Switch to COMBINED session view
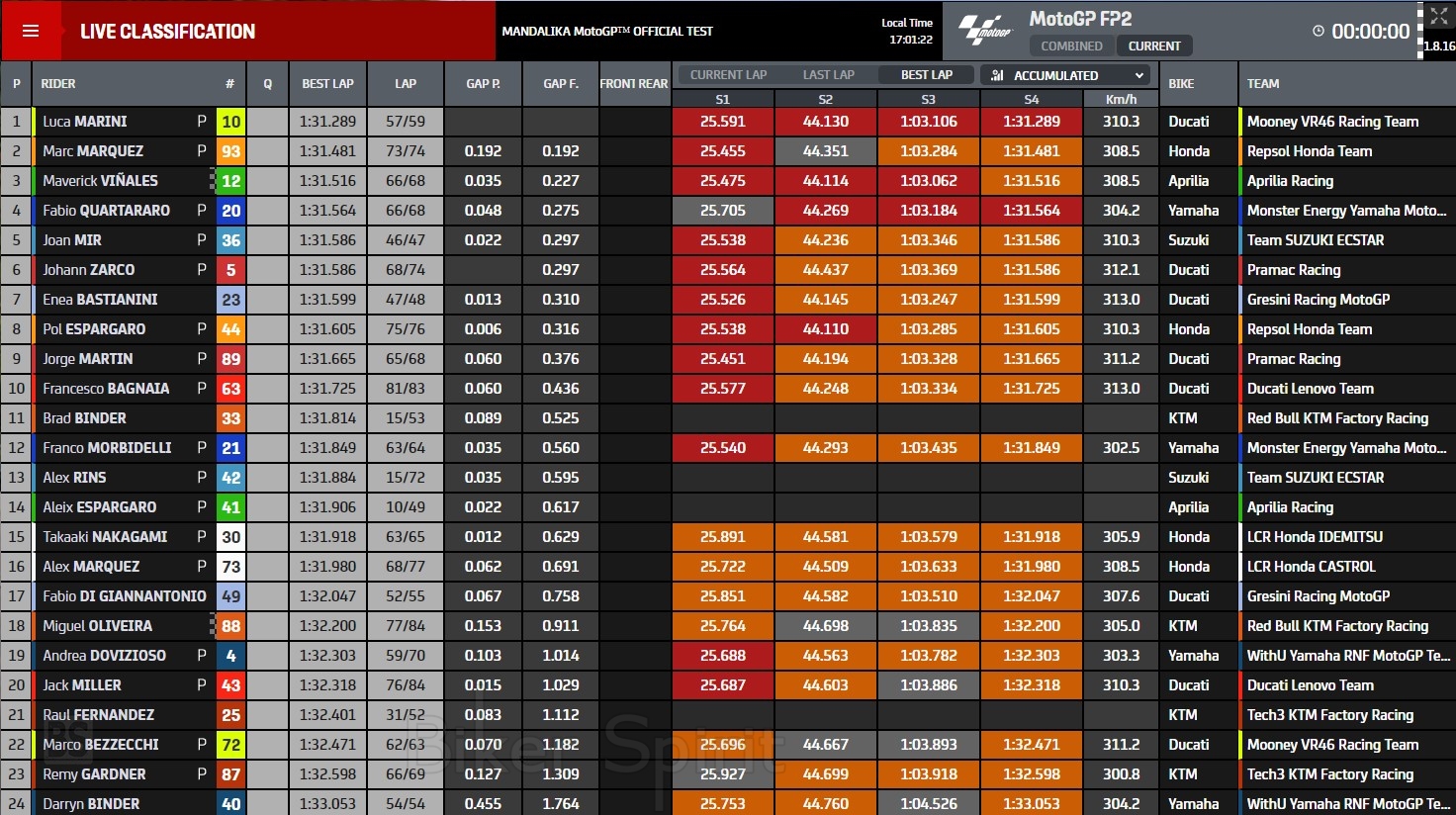This screenshot has width=1456, height=815. (x=1071, y=45)
